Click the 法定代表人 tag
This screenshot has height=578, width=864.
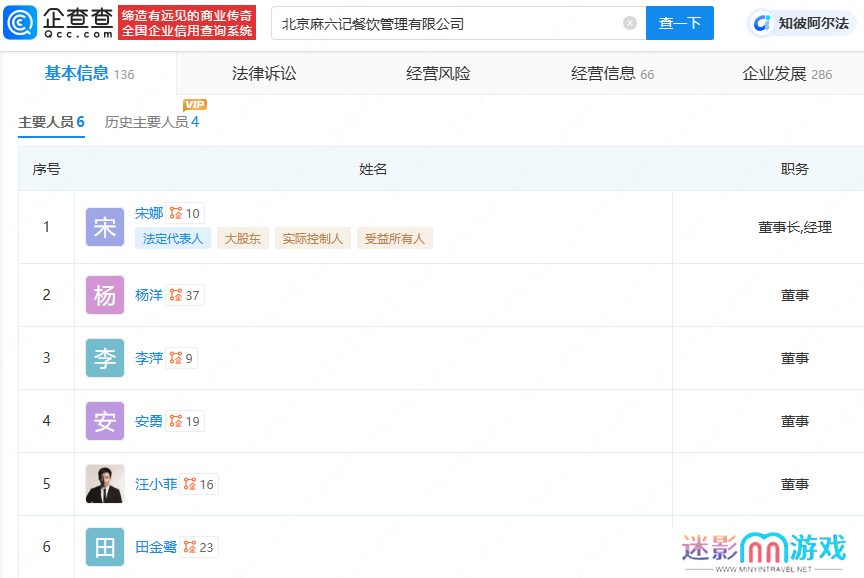coord(172,238)
